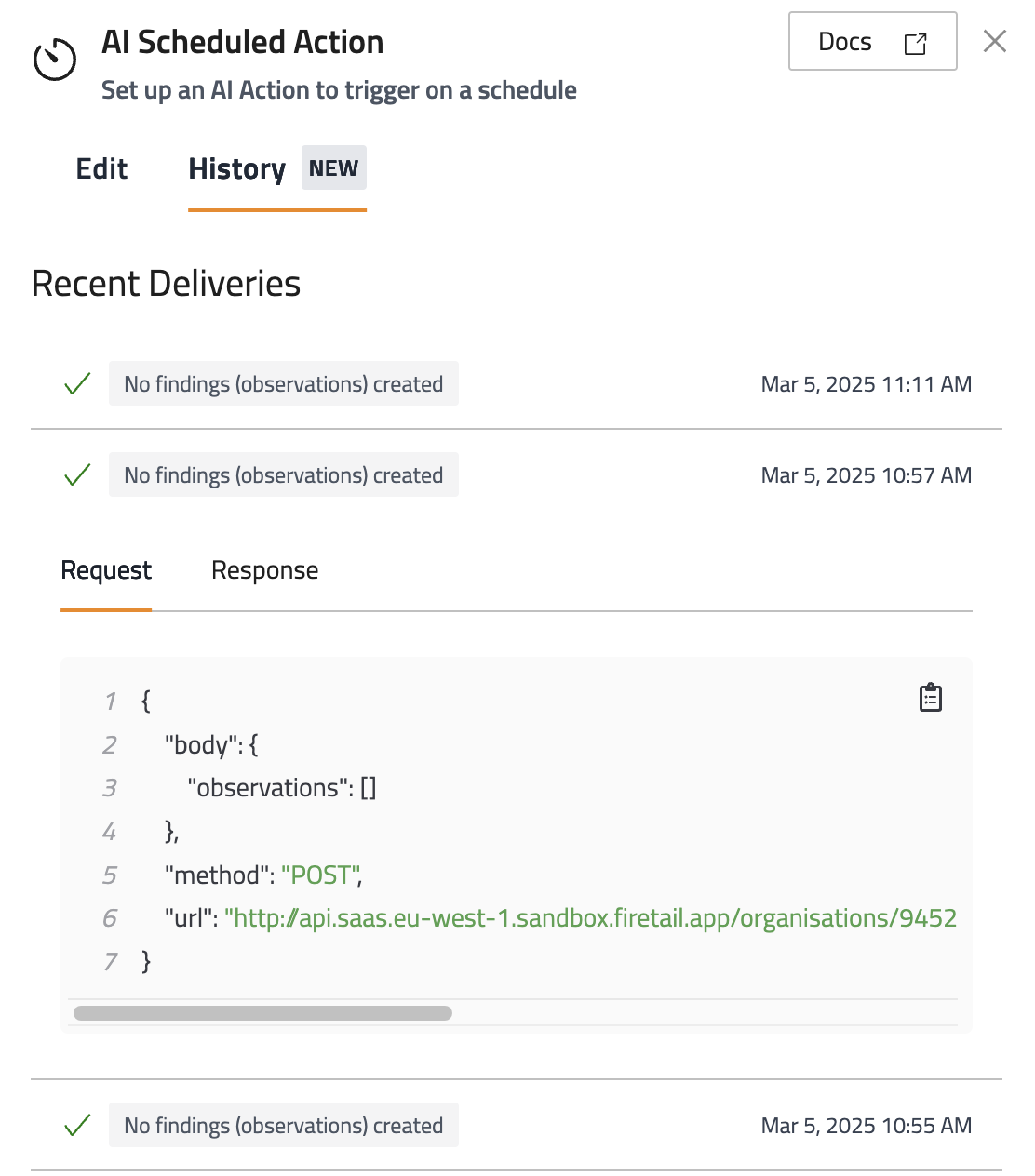Click the horizontal scrollbar under the JSON

pos(262,1013)
